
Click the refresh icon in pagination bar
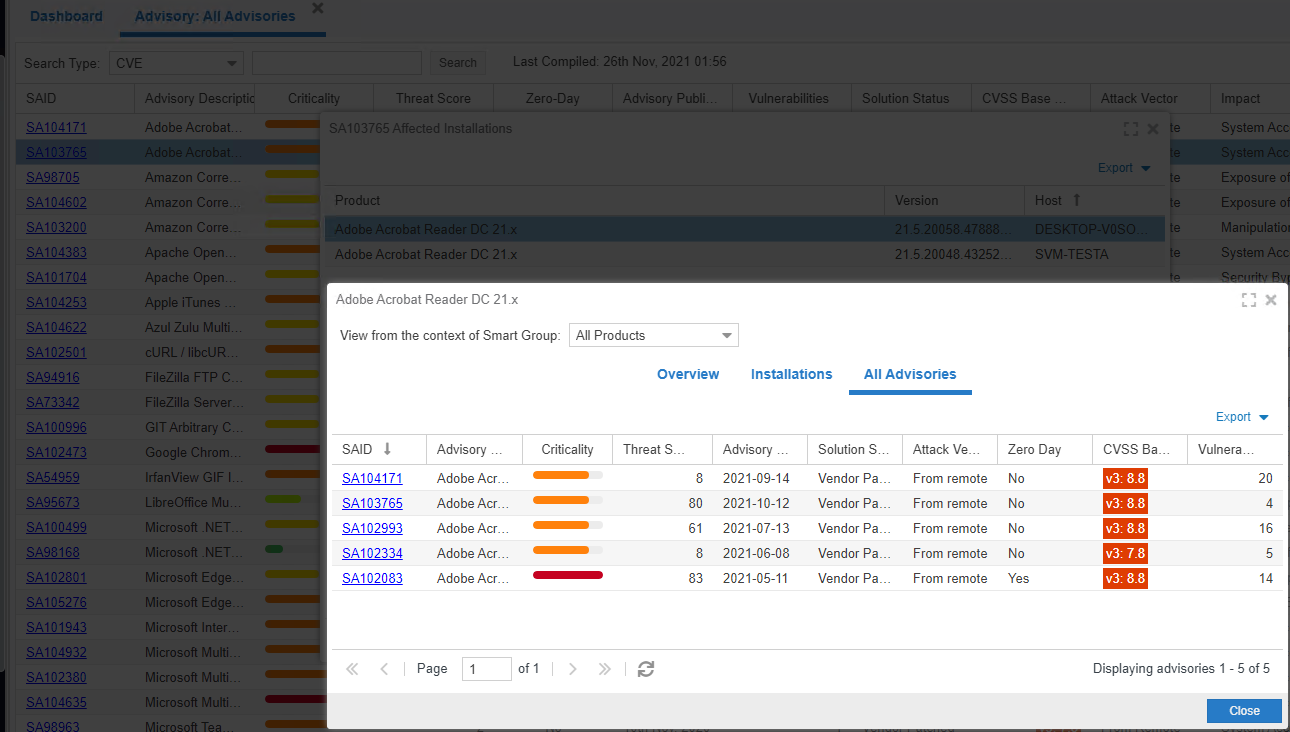(x=646, y=669)
